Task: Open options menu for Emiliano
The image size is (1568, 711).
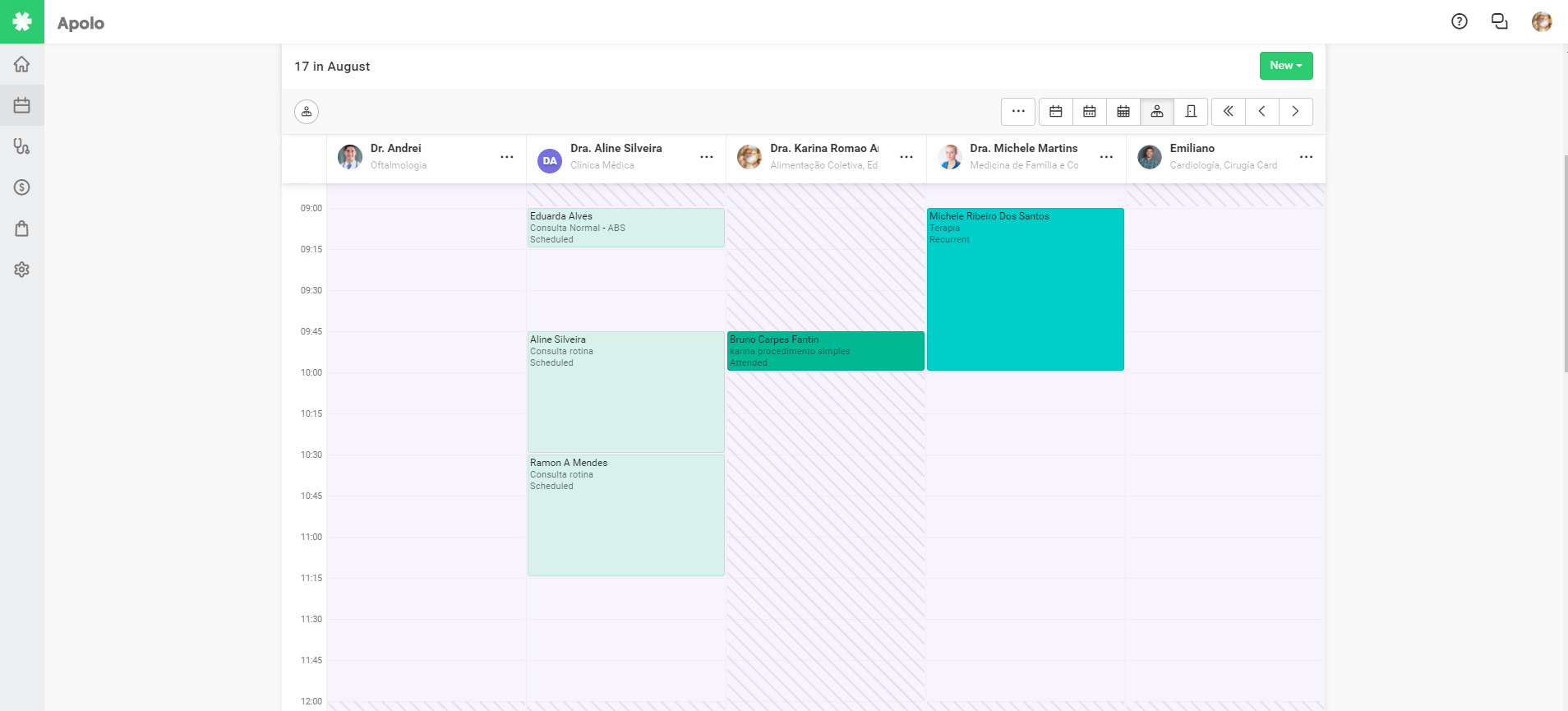Action: click(1307, 157)
